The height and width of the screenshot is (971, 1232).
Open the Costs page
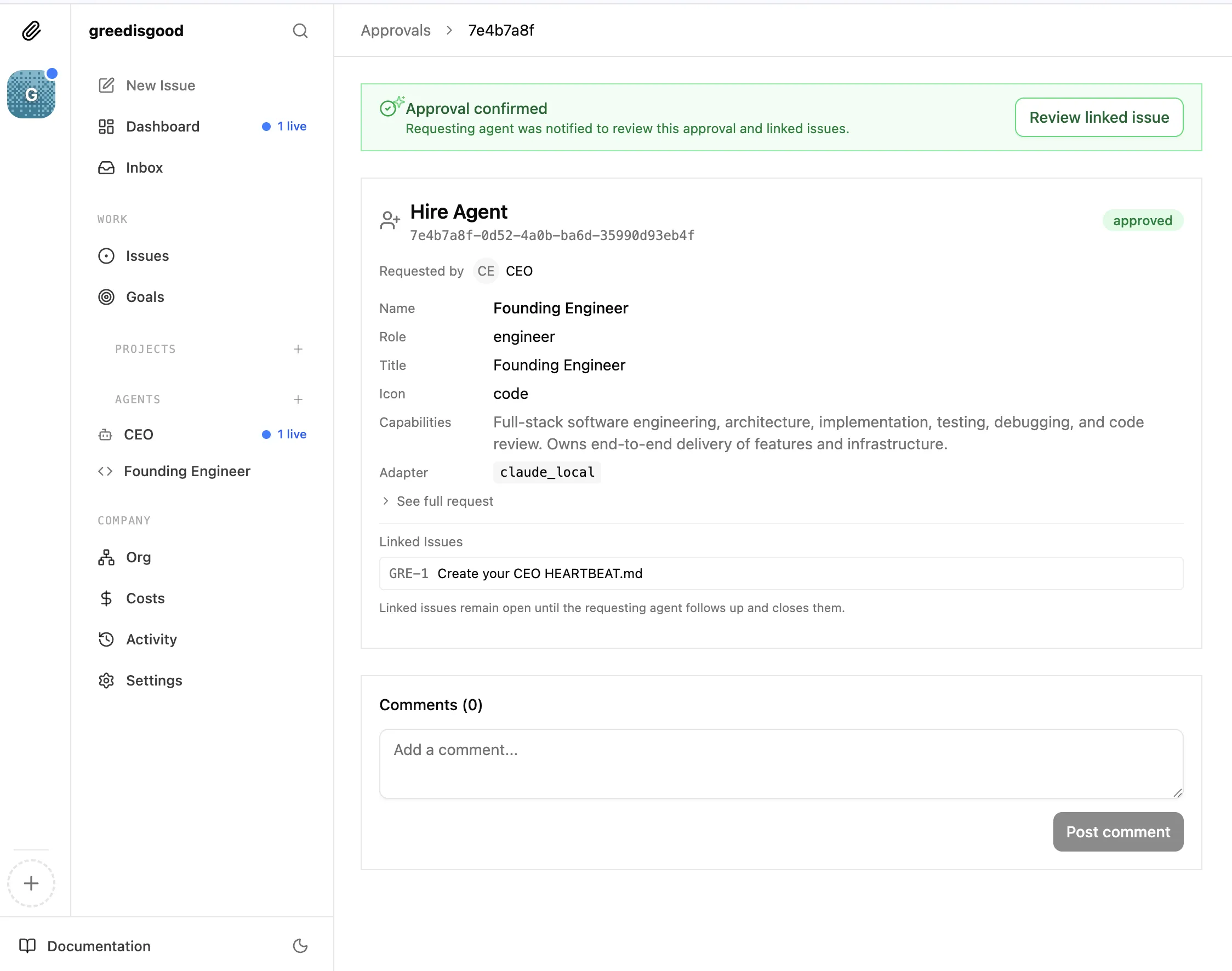pyautogui.click(x=145, y=598)
